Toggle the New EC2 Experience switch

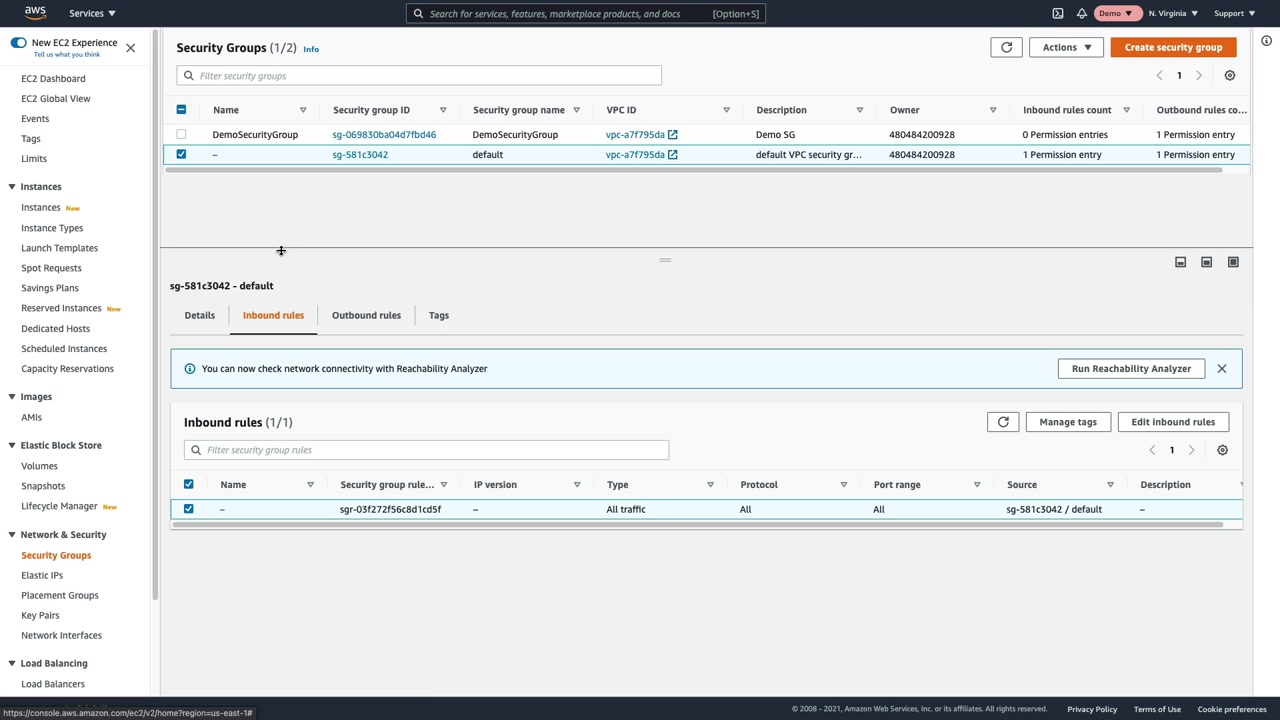[x=18, y=43]
